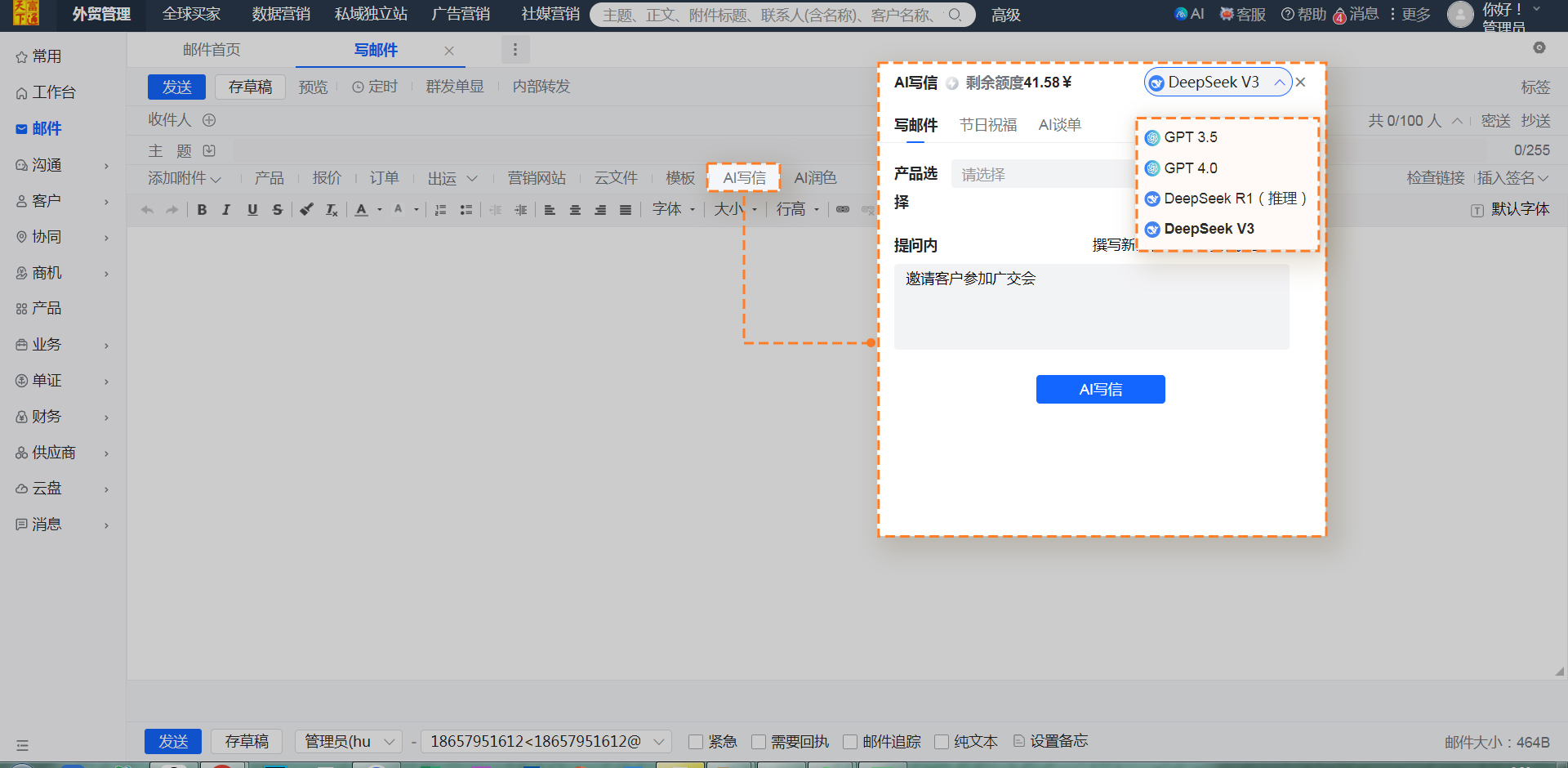Click the underline formatting icon
Screen dimensions: 1568x768
(x=252, y=210)
